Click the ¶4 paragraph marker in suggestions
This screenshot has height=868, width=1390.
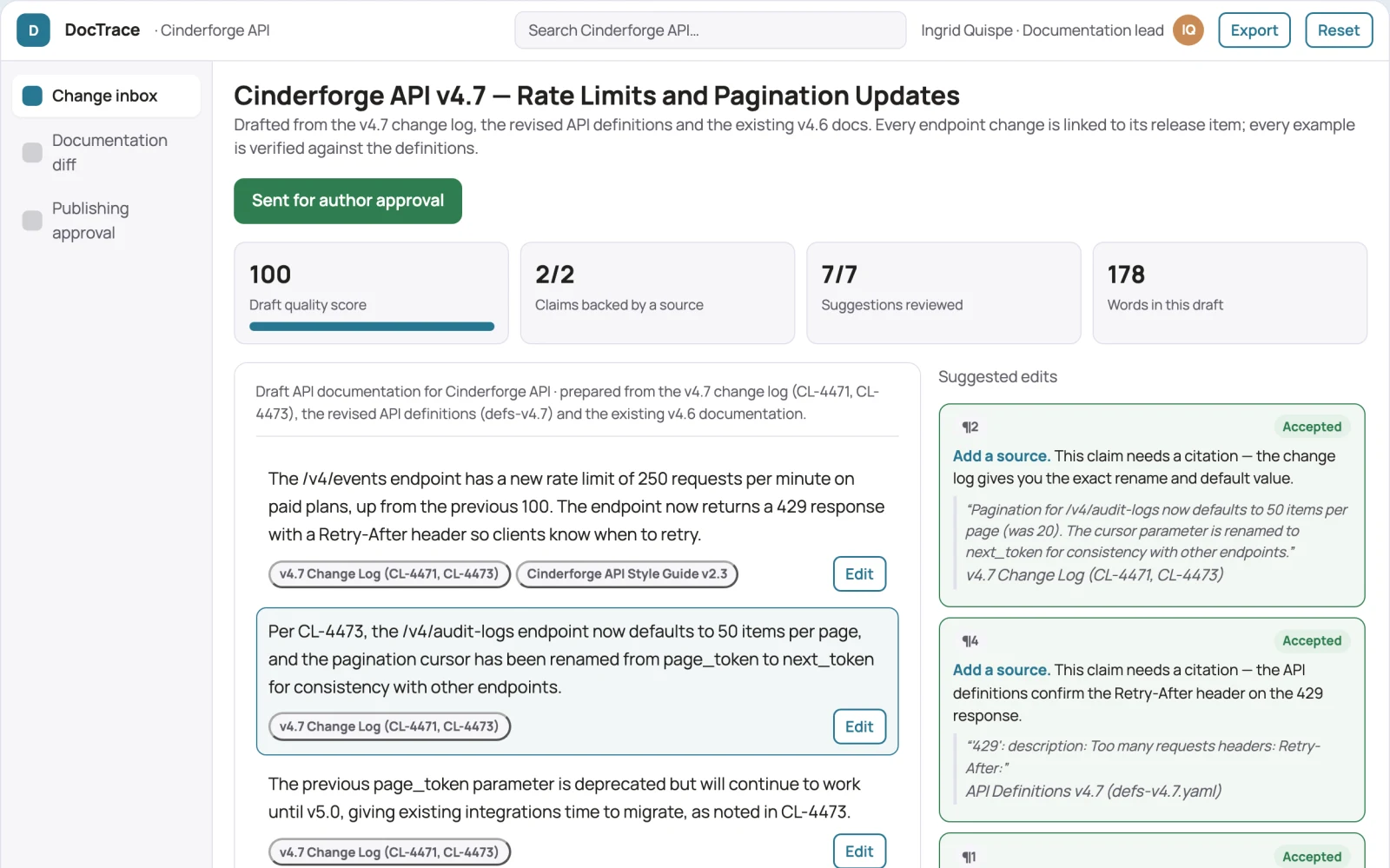tap(970, 641)
